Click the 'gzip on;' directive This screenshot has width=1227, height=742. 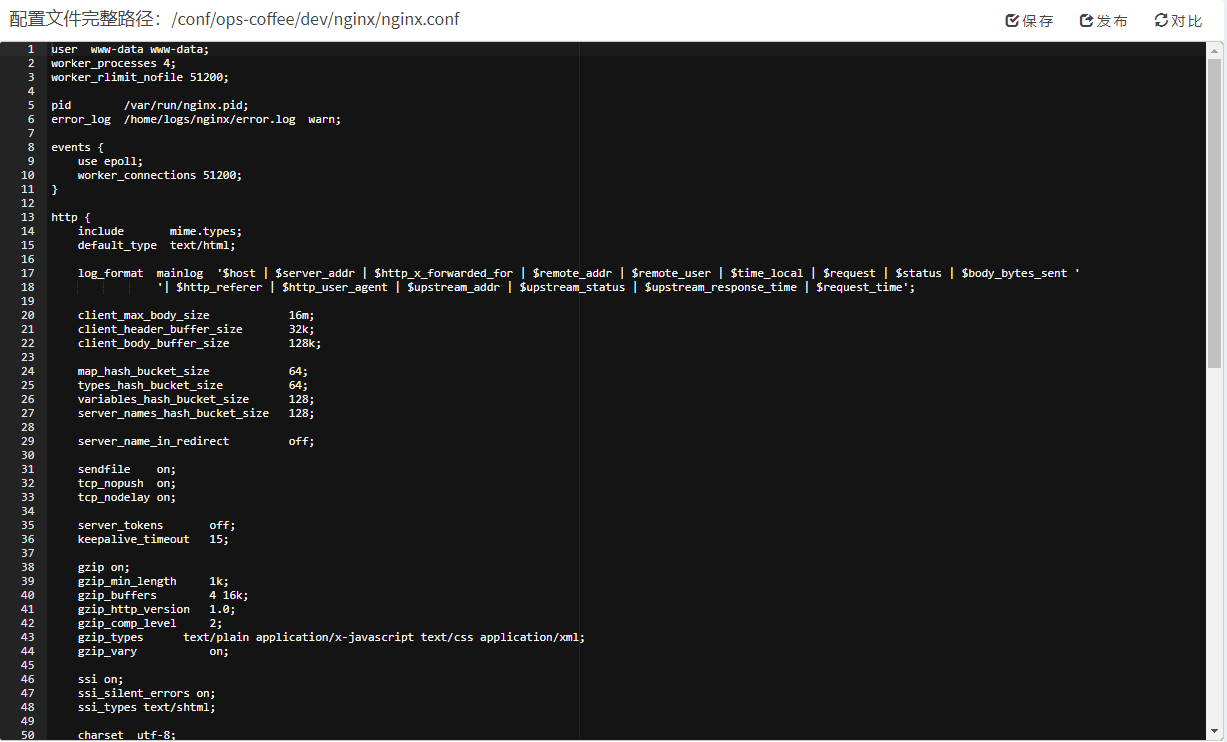pos(104,567)
